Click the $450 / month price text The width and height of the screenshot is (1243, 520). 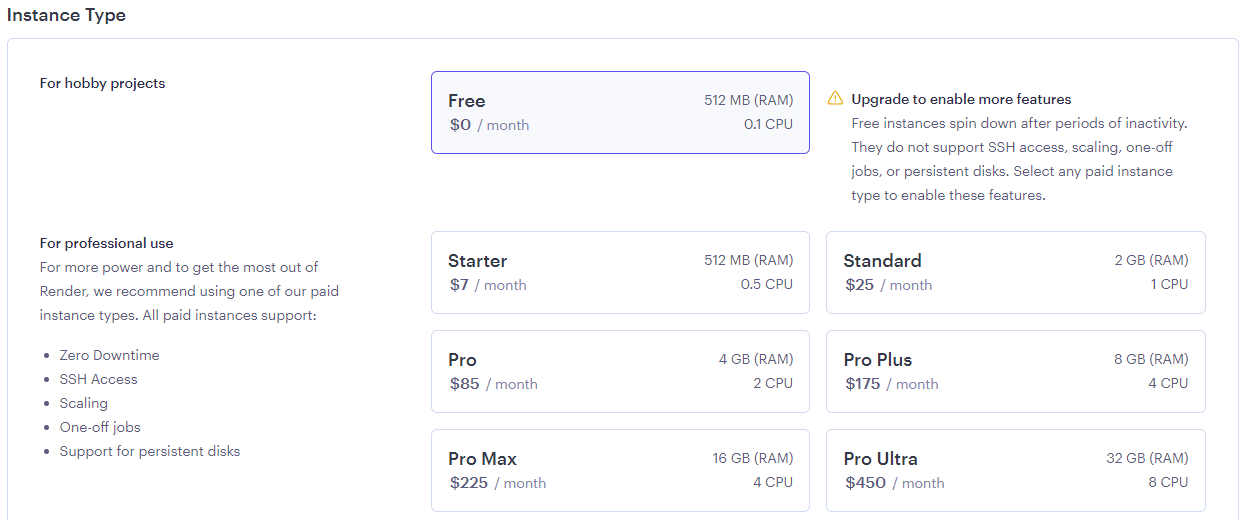click(x=894, y=483)
